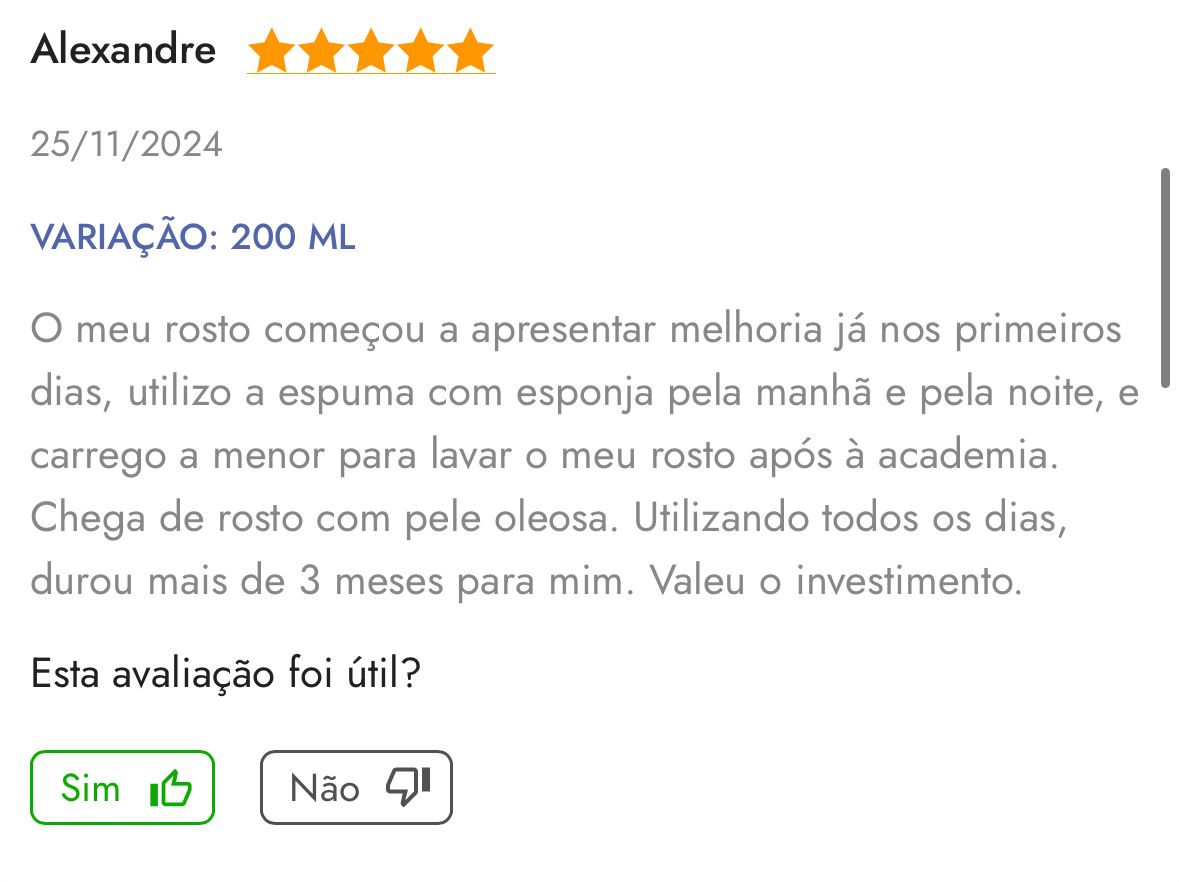
Task: Click the fourth orange rating star
Action: (421, 52)
